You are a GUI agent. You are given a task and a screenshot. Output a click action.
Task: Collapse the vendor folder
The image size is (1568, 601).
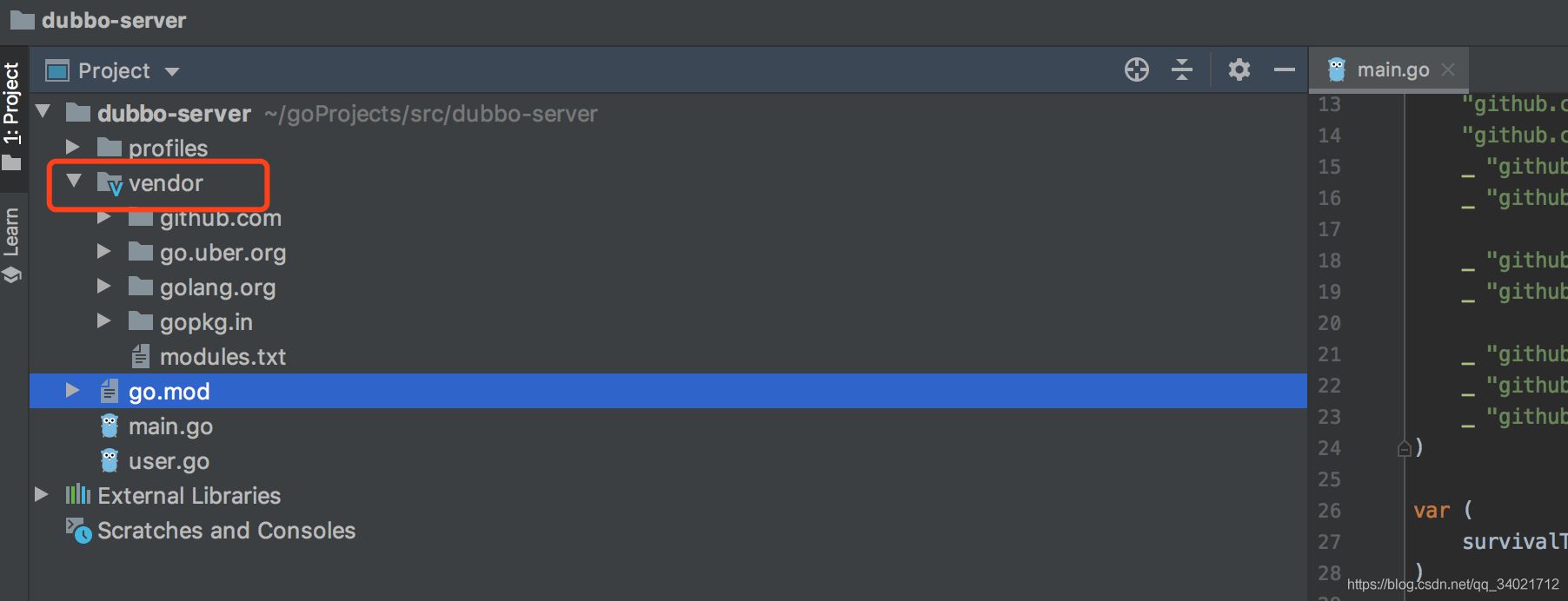74,182
